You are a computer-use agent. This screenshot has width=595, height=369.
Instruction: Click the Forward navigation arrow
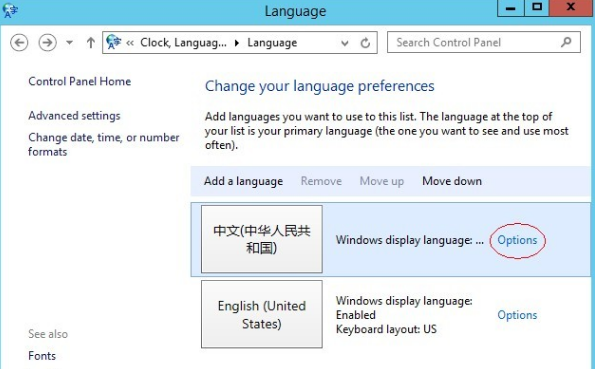(x=47, y=43)
